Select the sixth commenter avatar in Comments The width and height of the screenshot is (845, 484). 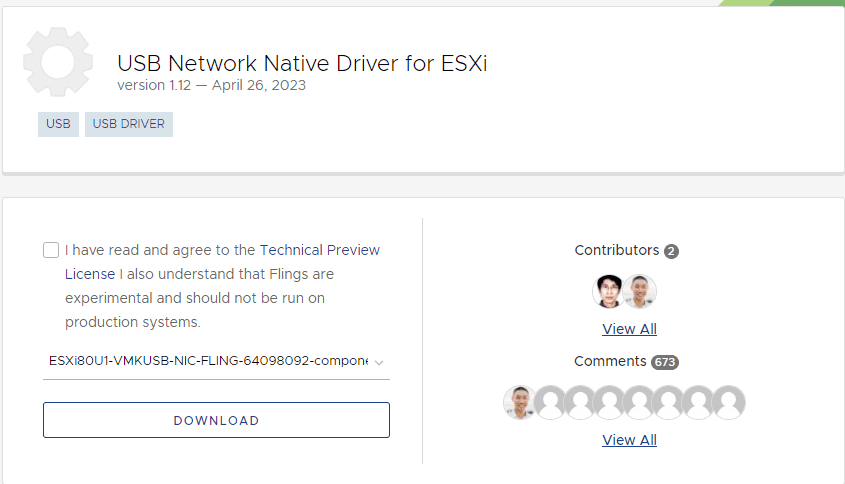(669, 402)
